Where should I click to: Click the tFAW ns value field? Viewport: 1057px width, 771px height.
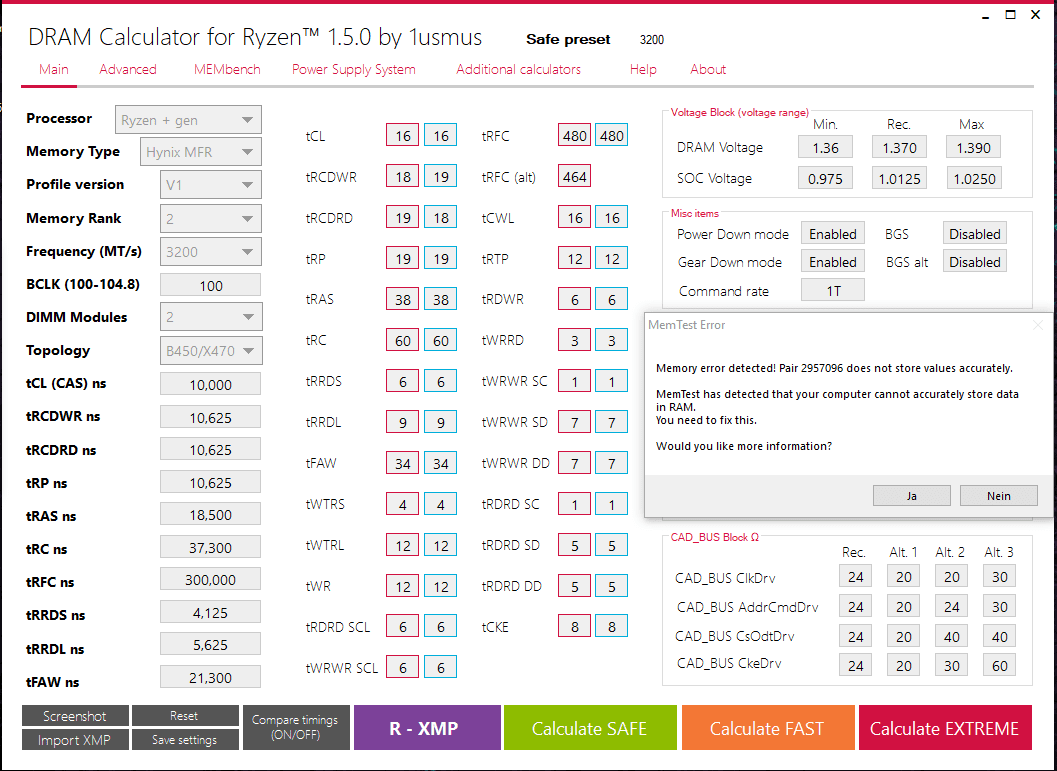210,677
